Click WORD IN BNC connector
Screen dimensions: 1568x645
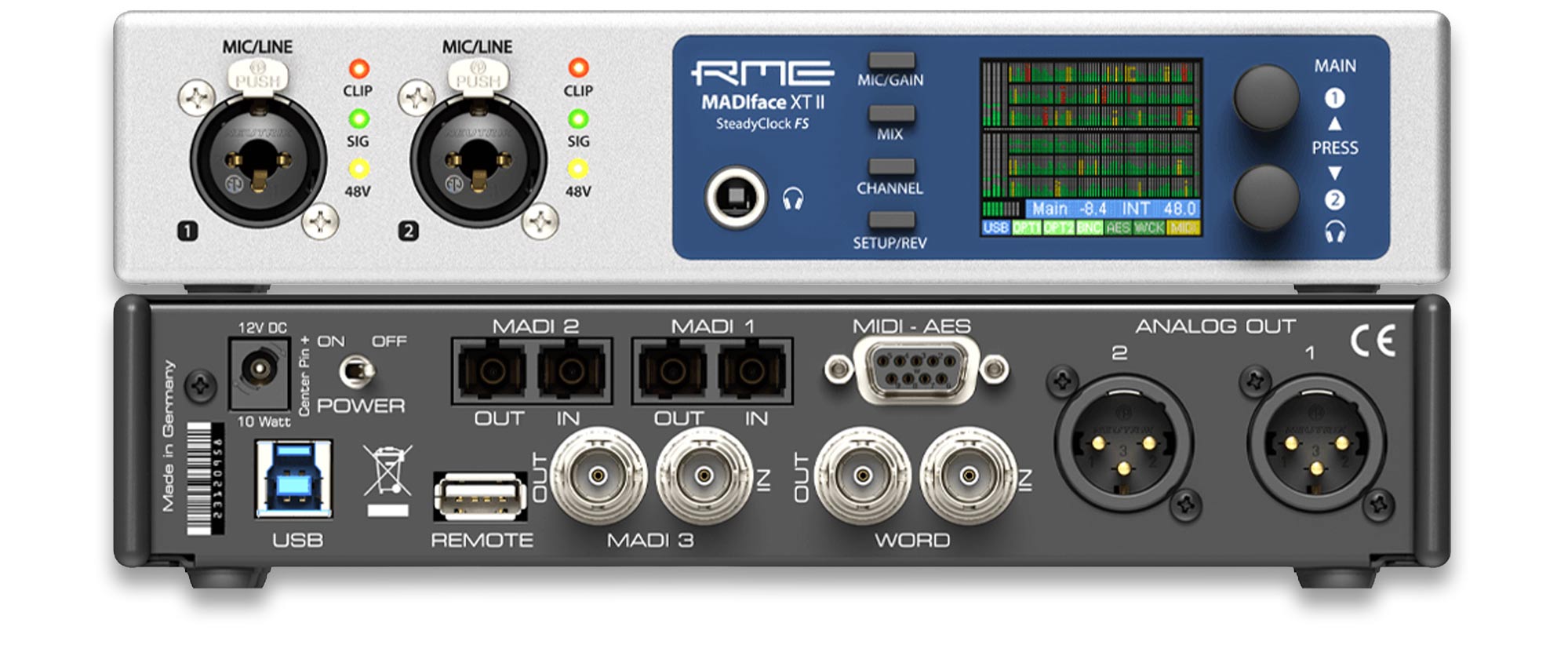[x=969, y=475]
